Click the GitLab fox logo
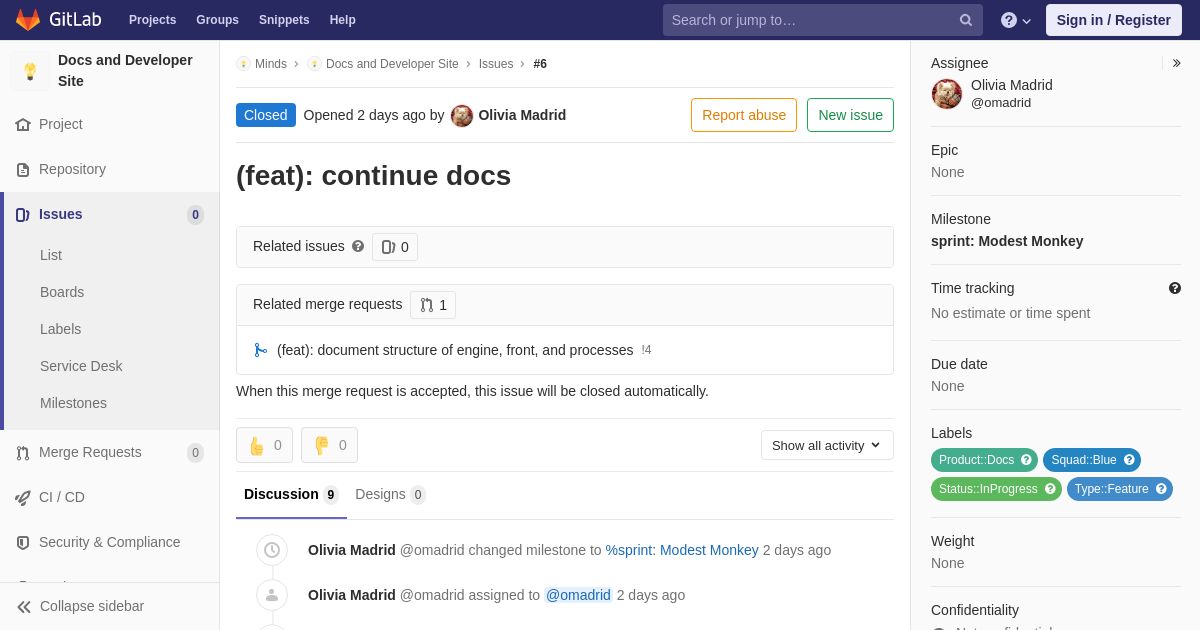Image resolution: width=1200 pixels, height=630 pixels. [x=28, y=20]
